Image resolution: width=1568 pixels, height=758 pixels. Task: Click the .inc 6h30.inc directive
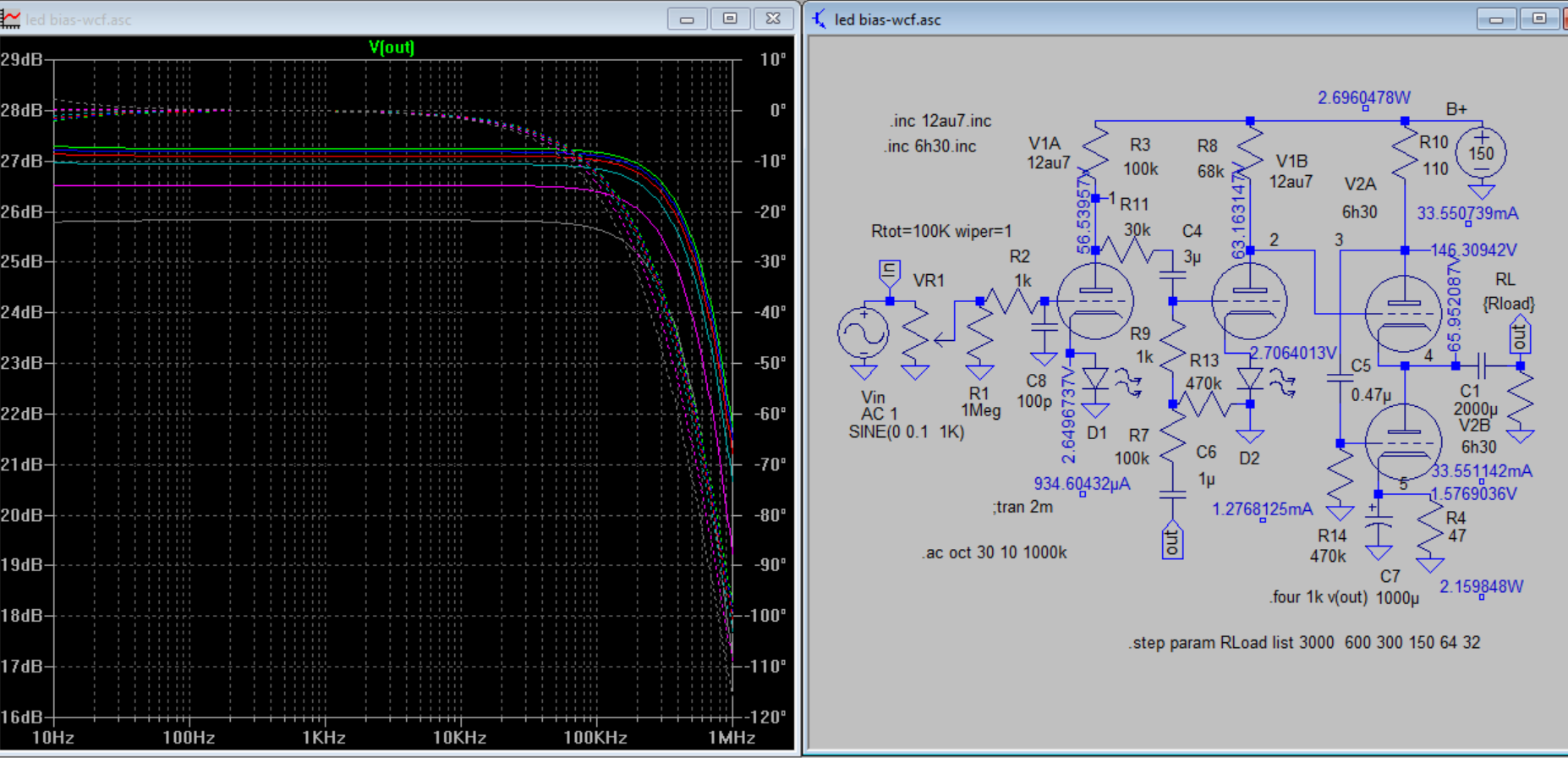(x=929, y=146)
